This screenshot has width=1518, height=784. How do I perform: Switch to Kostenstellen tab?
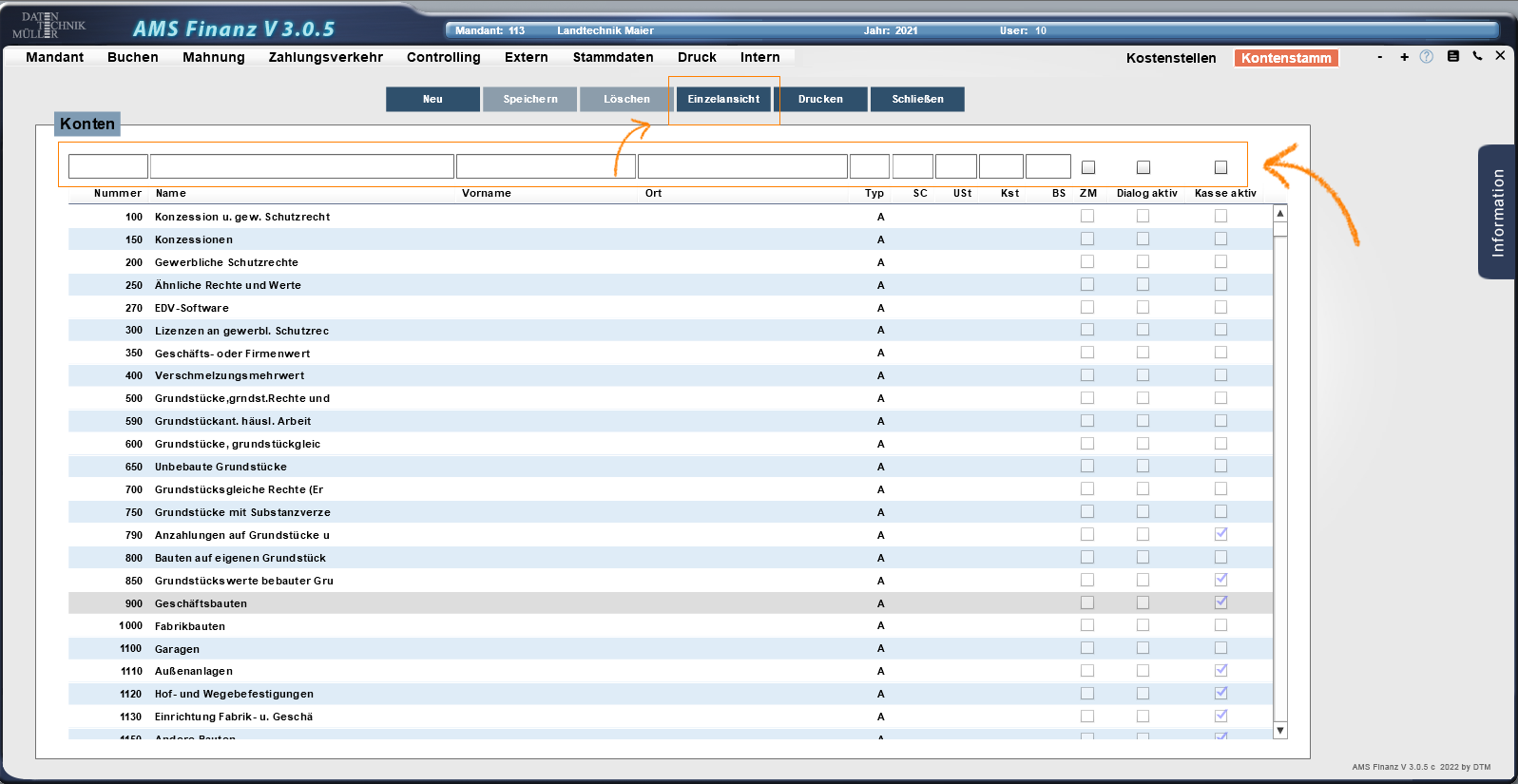[1170, 58]
